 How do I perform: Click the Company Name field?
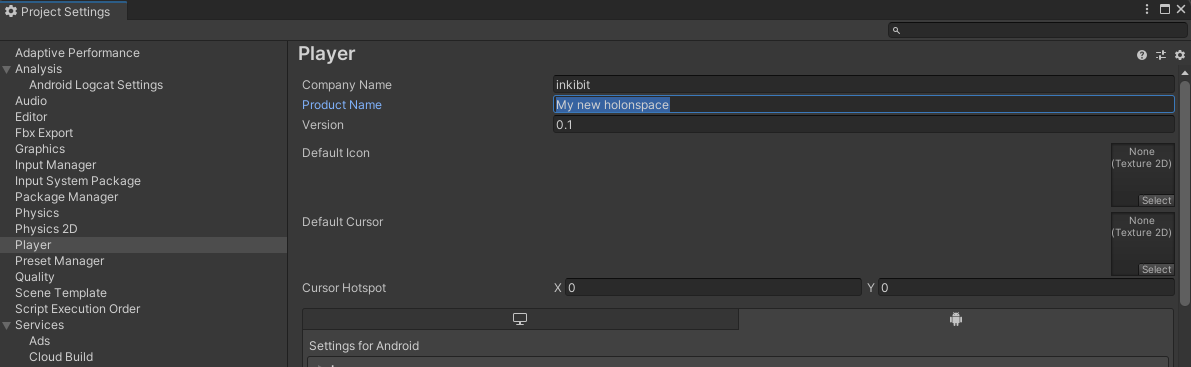click(864, 84)
